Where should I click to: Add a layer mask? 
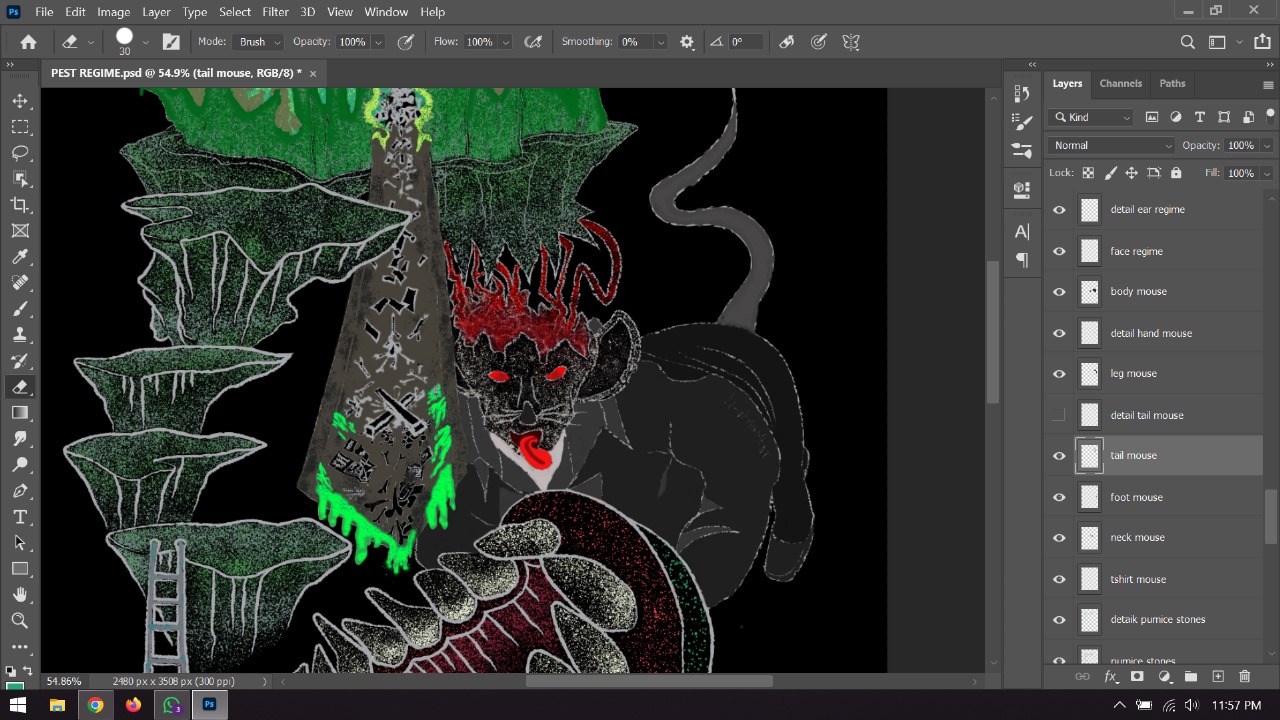pos(1137,677)
